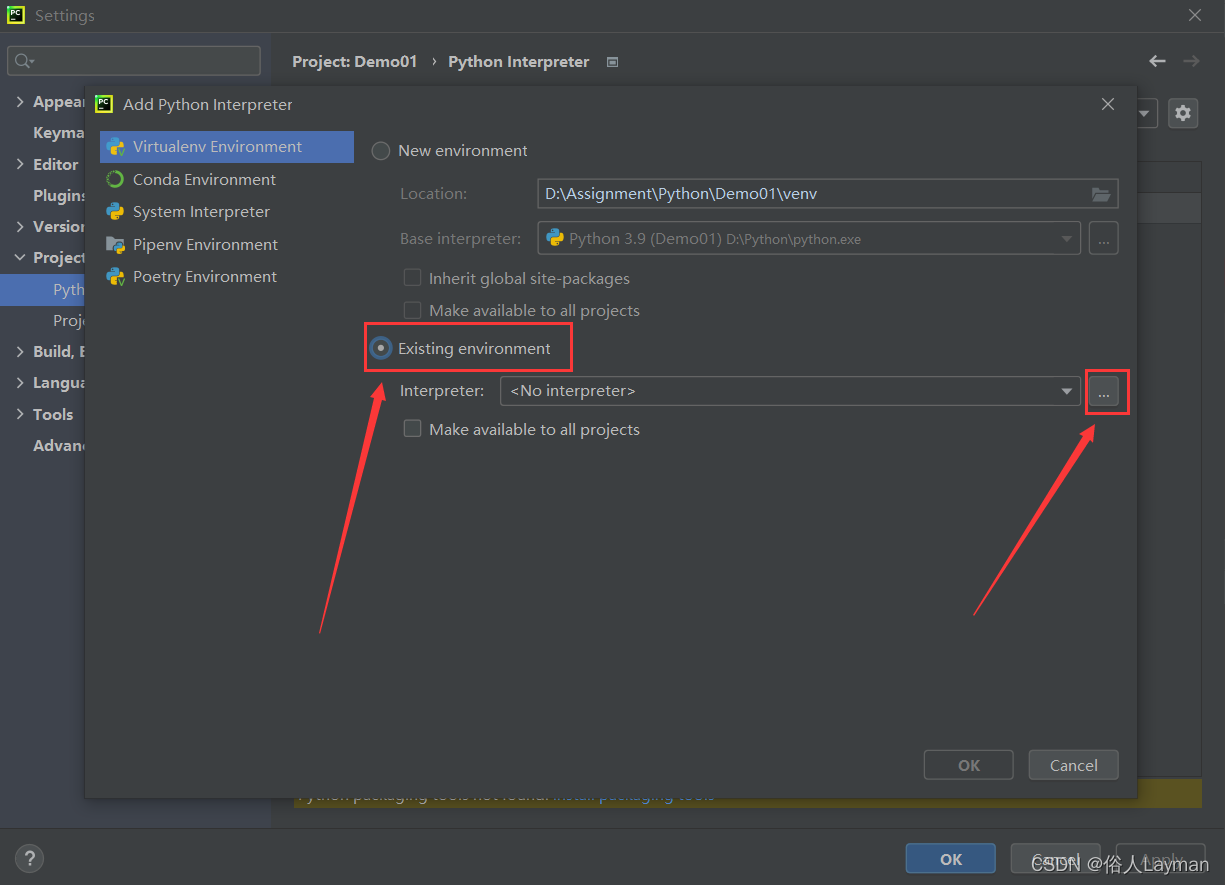Screen dimensions: 1225x885
Task: Select Virtualenv Environment in the interpreter list
Action: [x=227, y=147]
